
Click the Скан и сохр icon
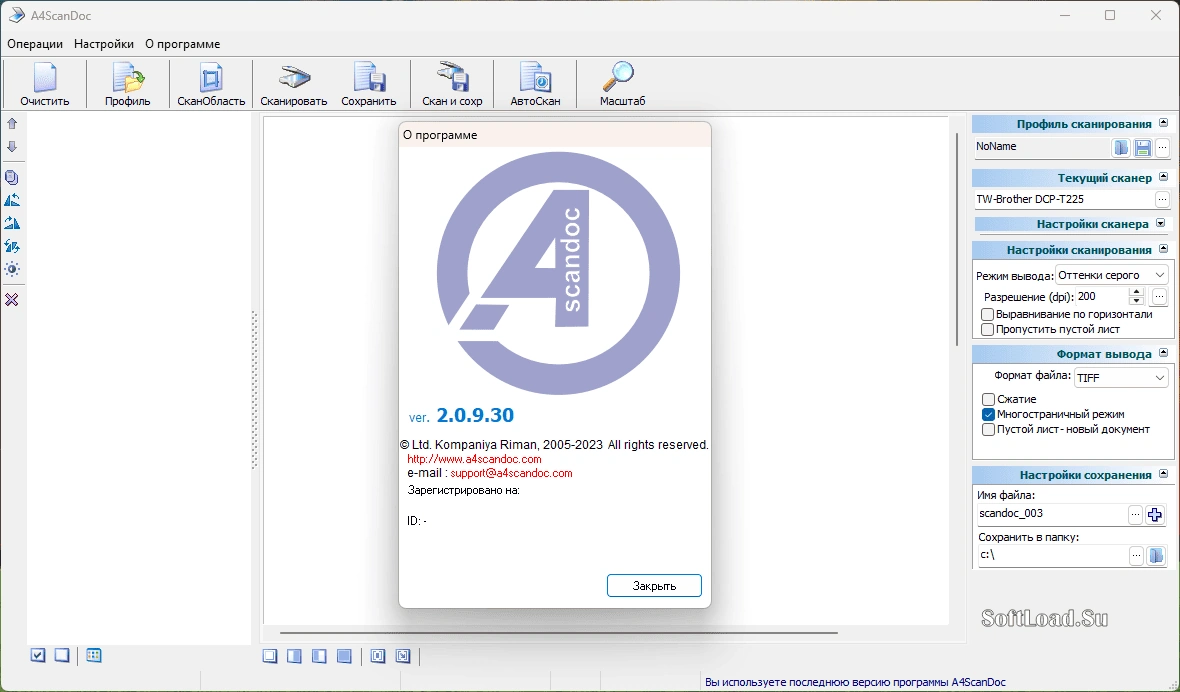coord(452,84)
